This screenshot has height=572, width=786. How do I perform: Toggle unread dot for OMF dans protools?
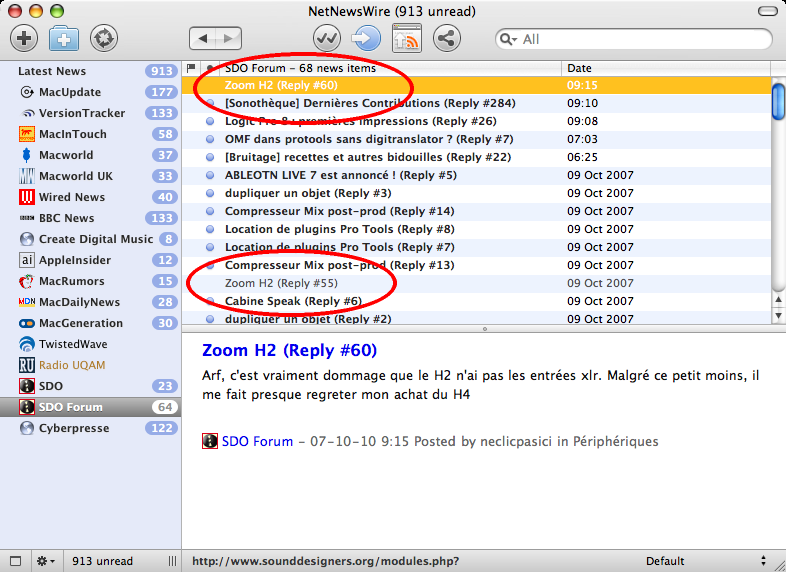[x=210, y=139]
